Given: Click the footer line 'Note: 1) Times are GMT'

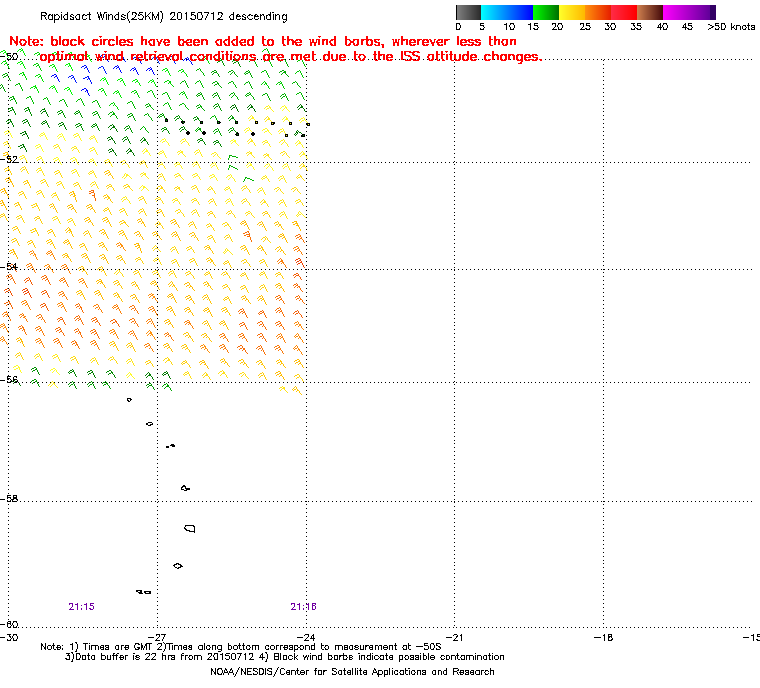Looking at the screenshot, I should pos(241,647).
